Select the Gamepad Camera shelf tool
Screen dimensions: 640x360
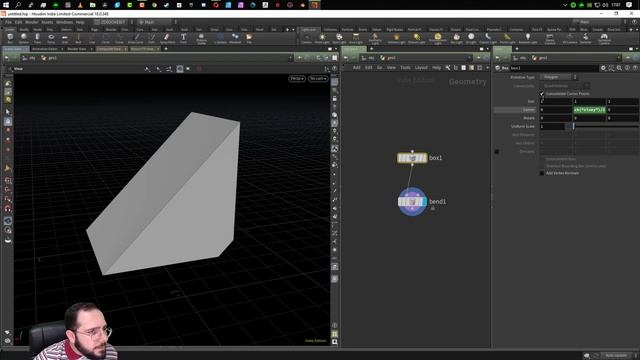(604, 39)
